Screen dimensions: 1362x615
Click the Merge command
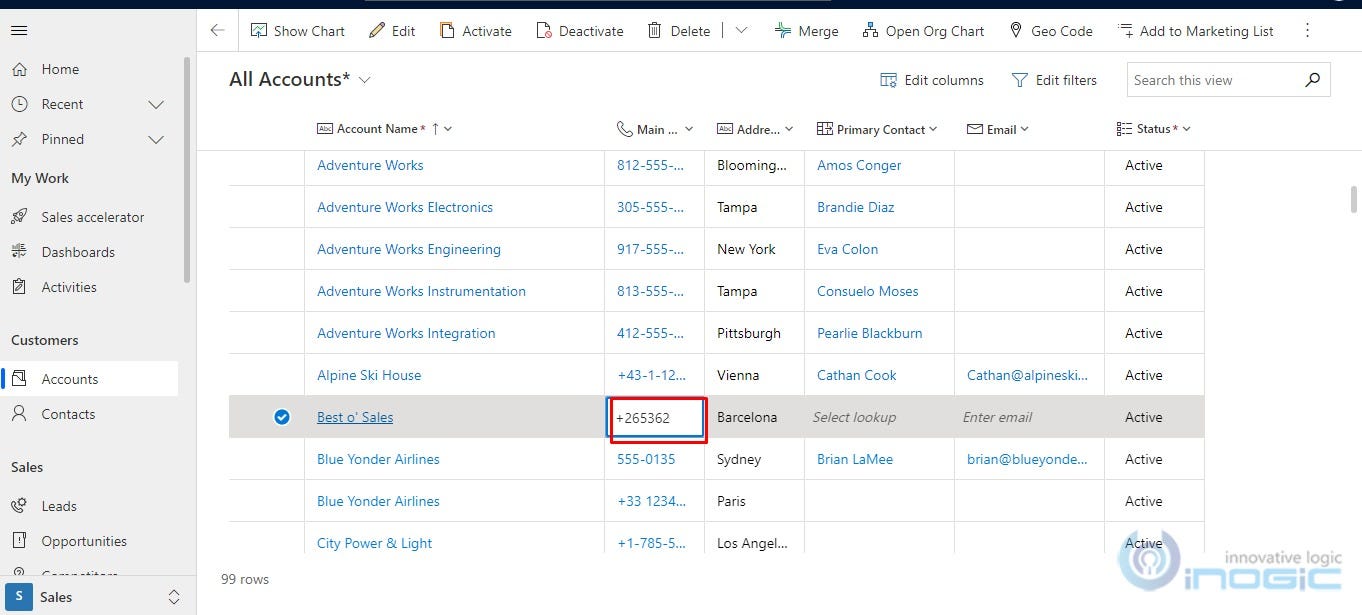807,31
